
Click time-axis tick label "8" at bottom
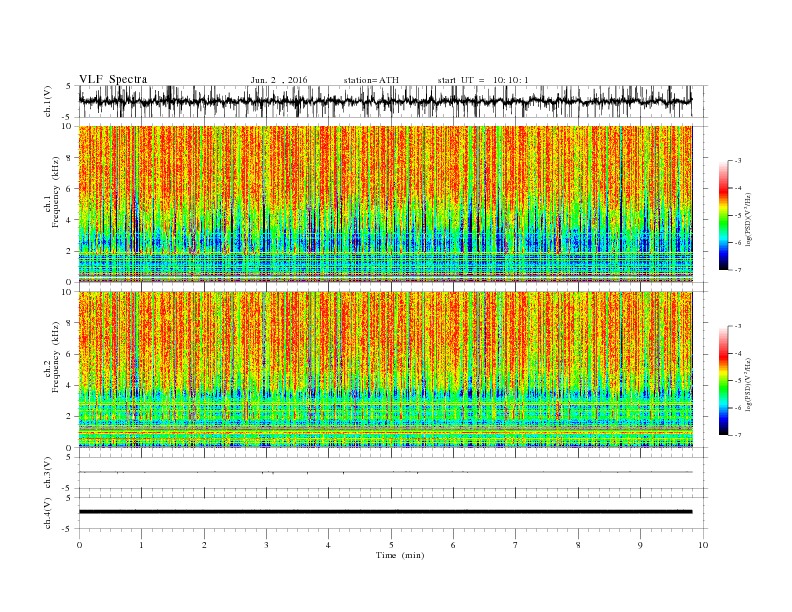tap(578, 545)
